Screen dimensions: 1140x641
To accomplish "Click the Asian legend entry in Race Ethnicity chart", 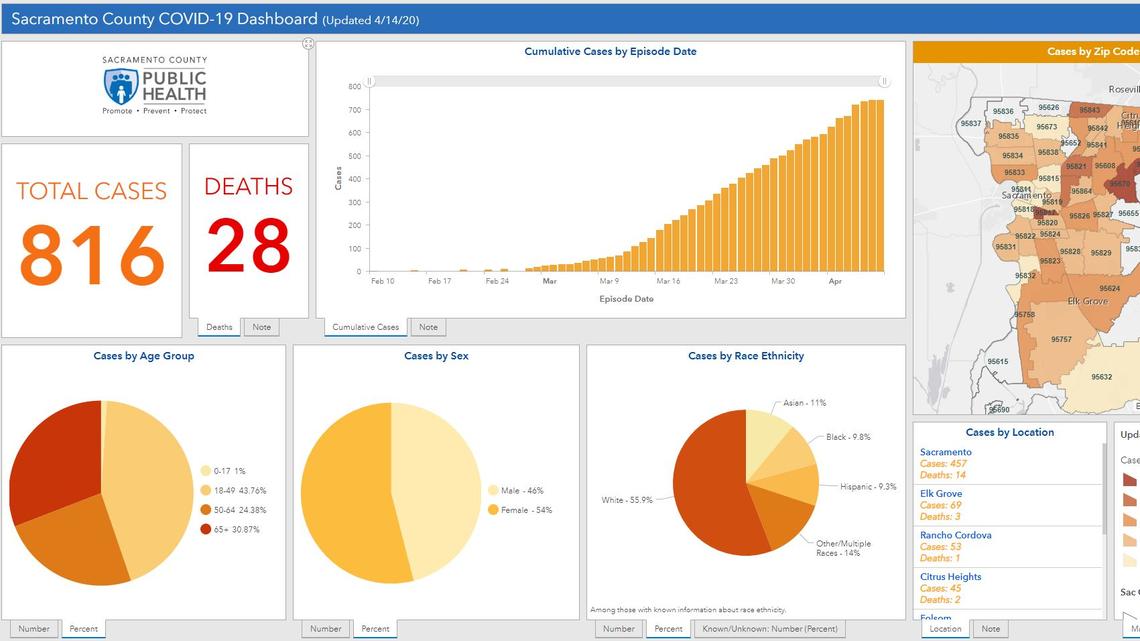I will coord(803,403).
